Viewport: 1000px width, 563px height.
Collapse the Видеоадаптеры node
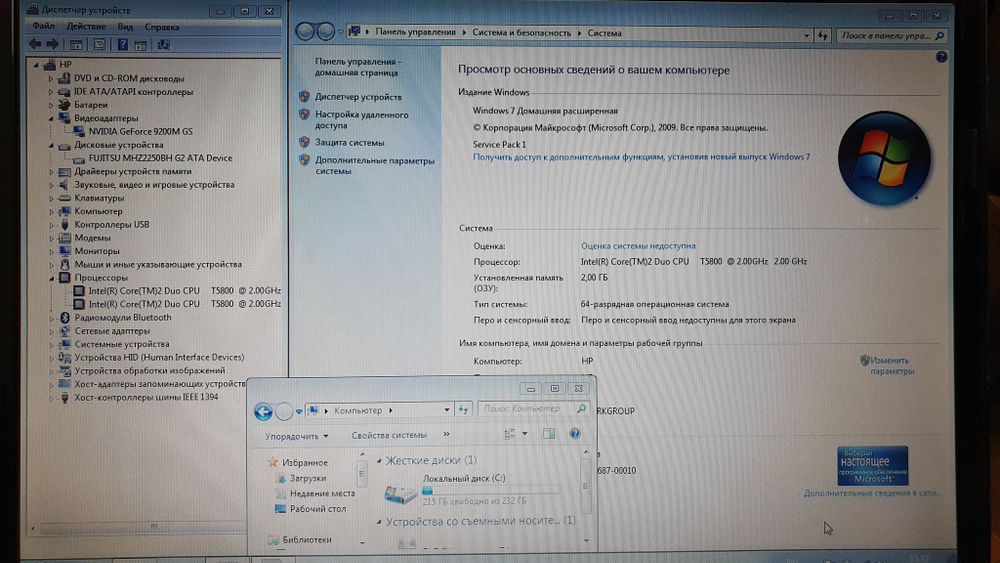(51, 119)
